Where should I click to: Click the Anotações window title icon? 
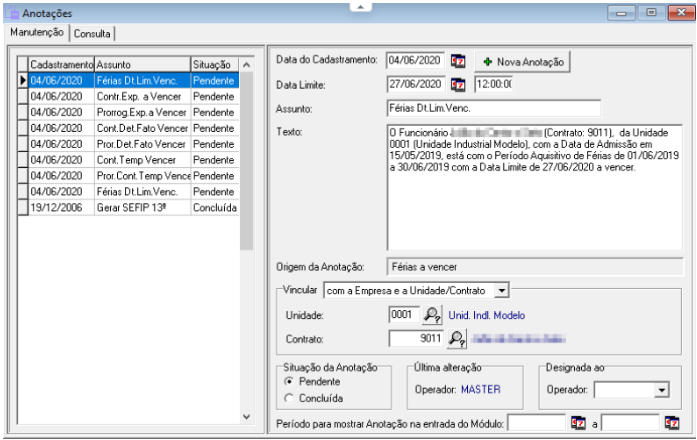(x=12, y=13)
